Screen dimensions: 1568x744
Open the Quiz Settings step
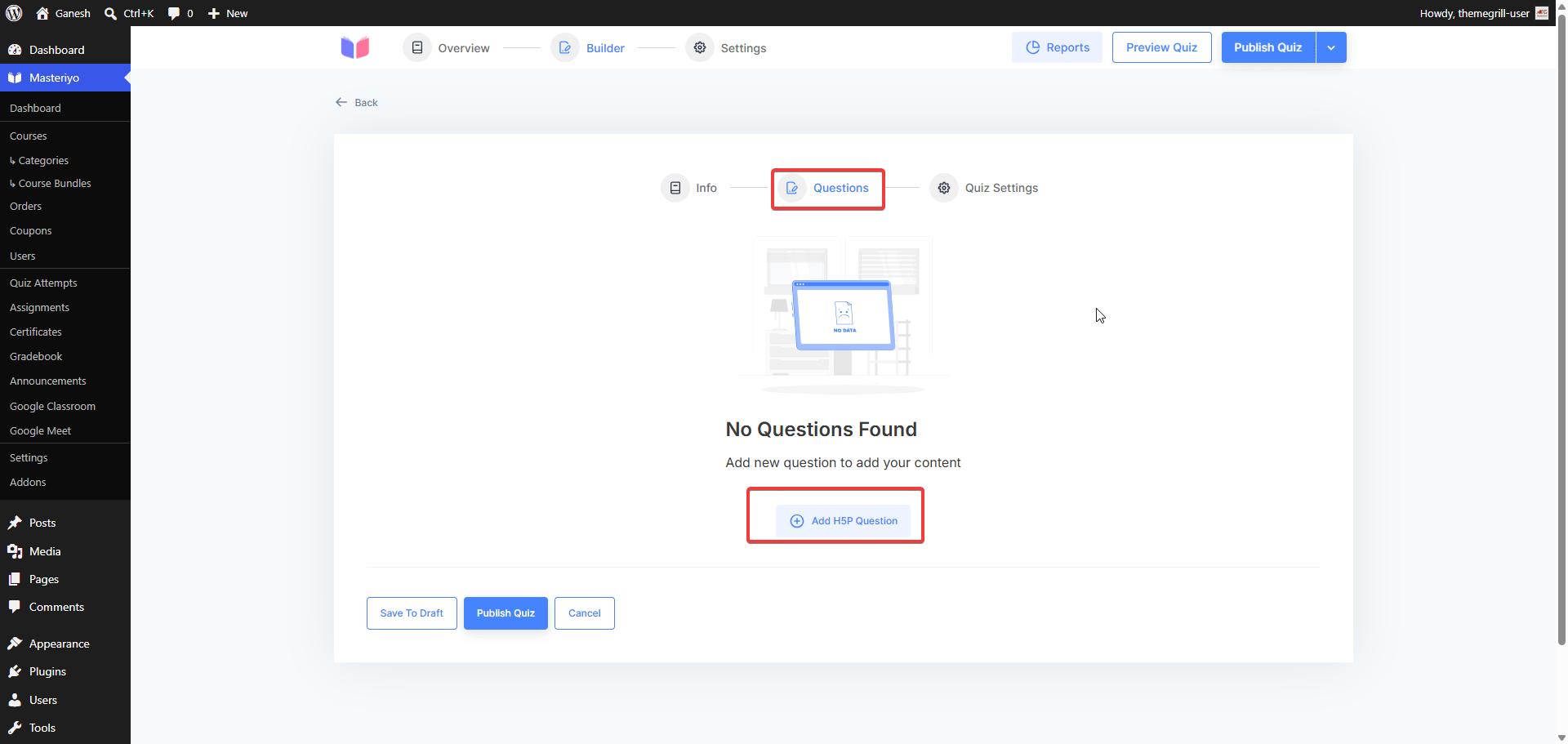tap(984, 188)
